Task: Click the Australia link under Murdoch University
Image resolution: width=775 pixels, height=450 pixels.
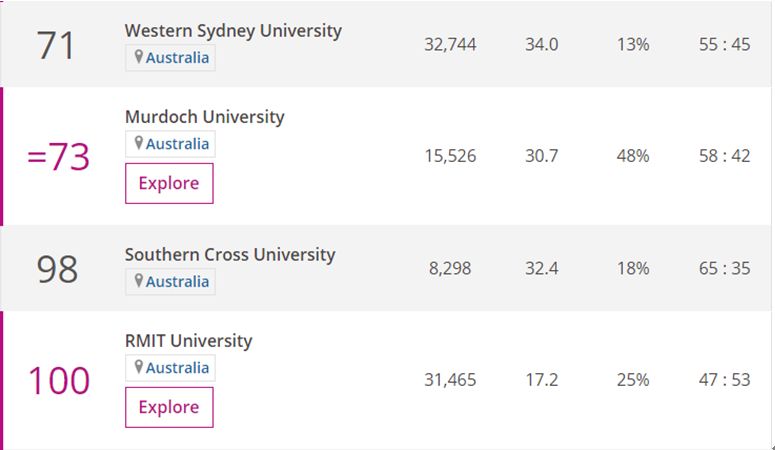Action: pyautogui.click(x=177, y=144)
